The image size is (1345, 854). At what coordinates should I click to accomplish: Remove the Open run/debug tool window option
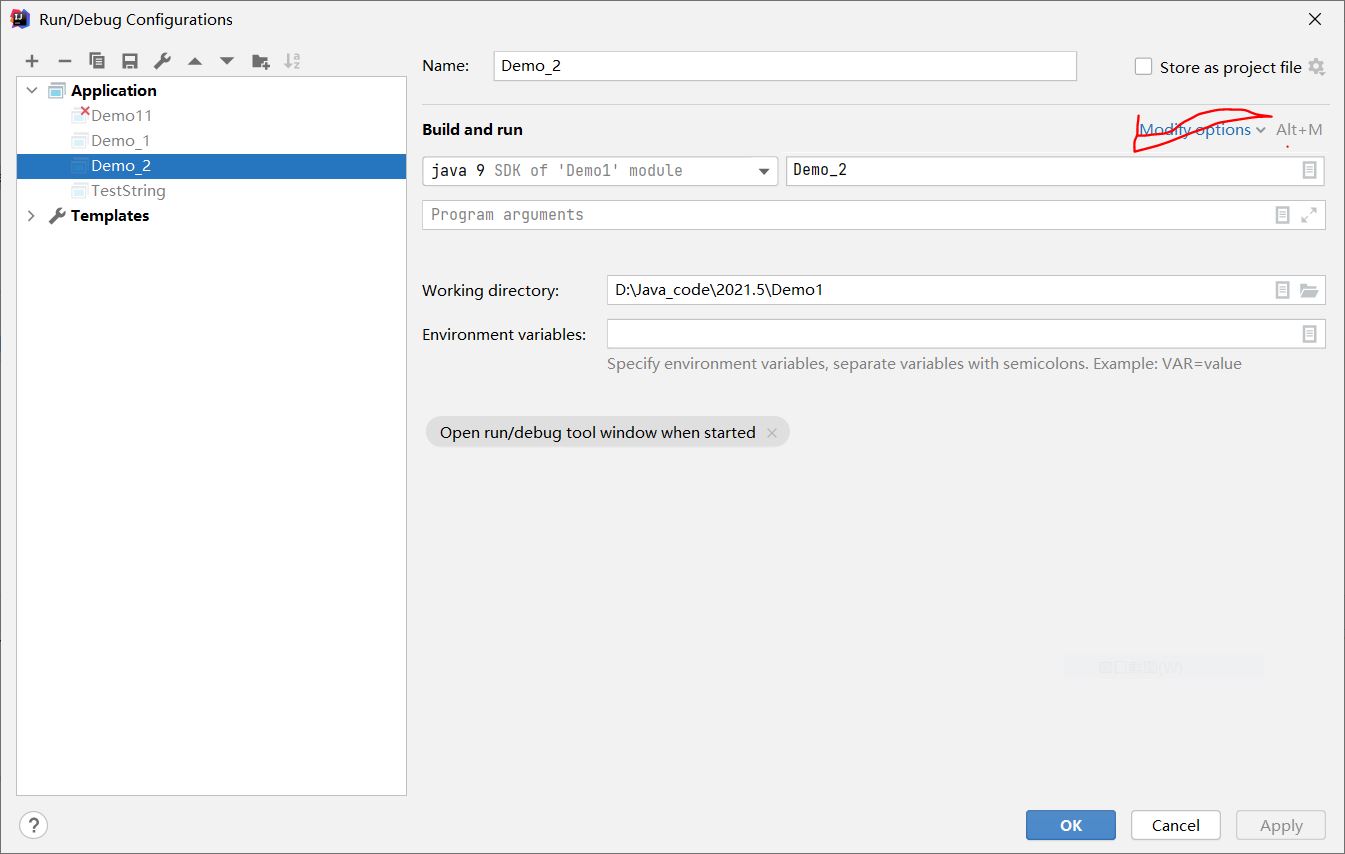point(772,432)
